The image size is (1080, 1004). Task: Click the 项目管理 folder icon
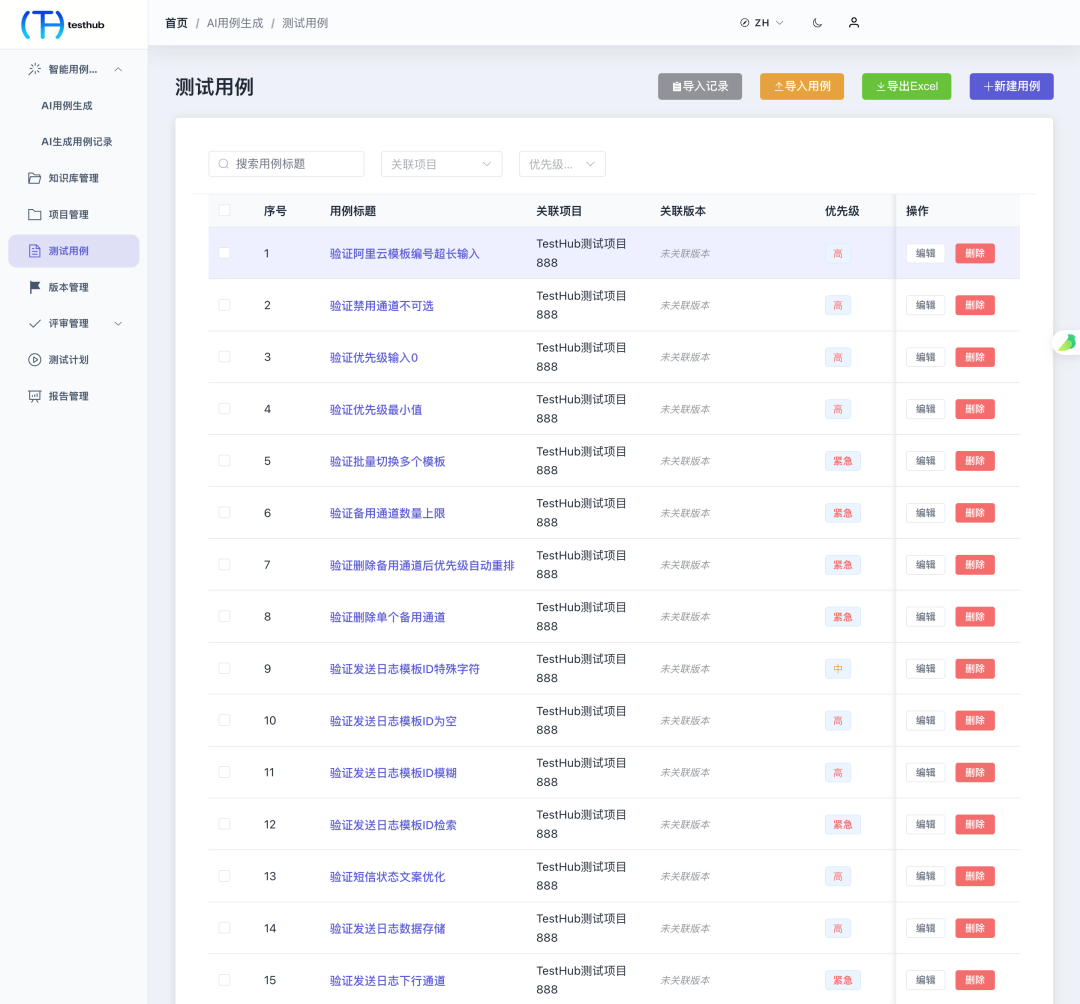34,215
